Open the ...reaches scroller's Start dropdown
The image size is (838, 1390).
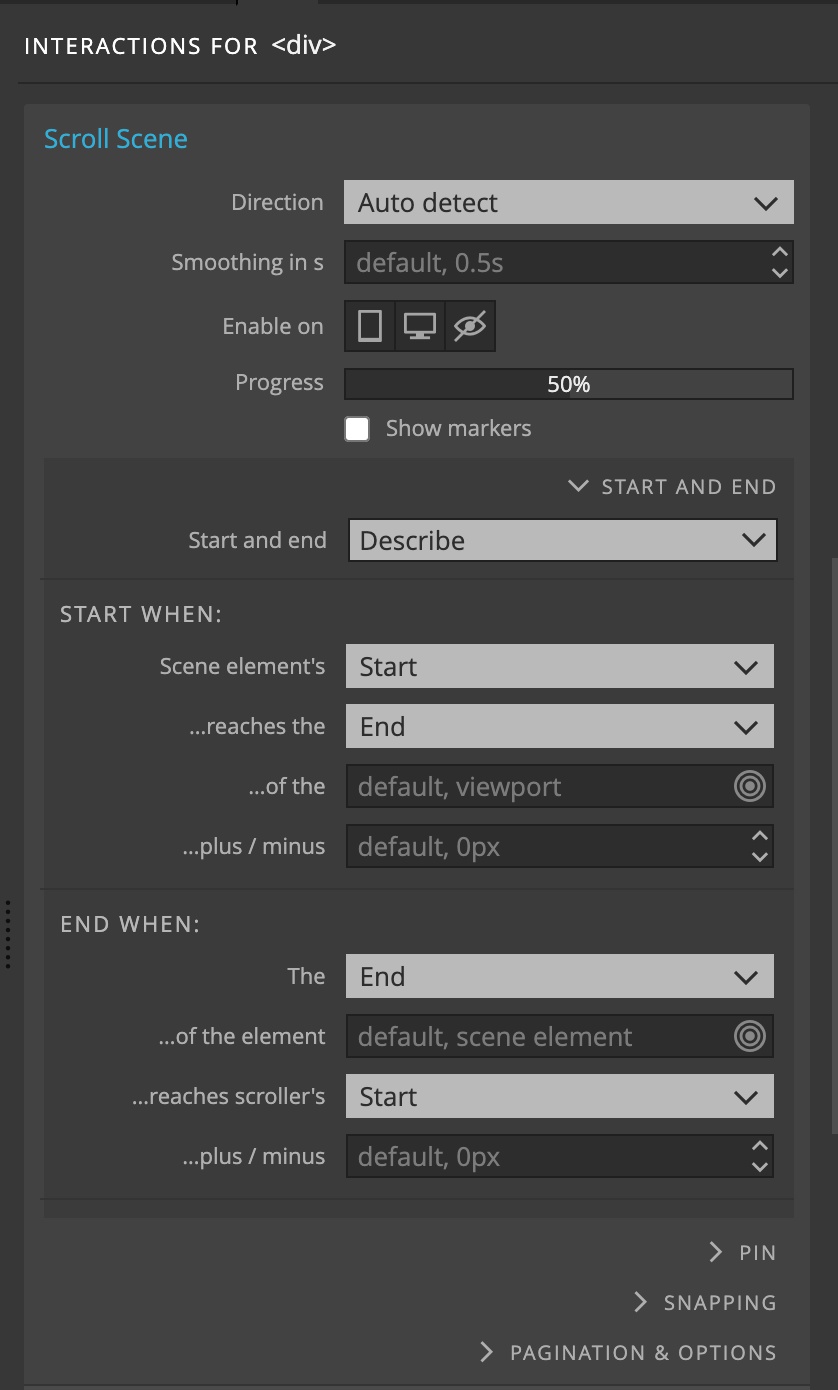click(x=560, y=1096)
